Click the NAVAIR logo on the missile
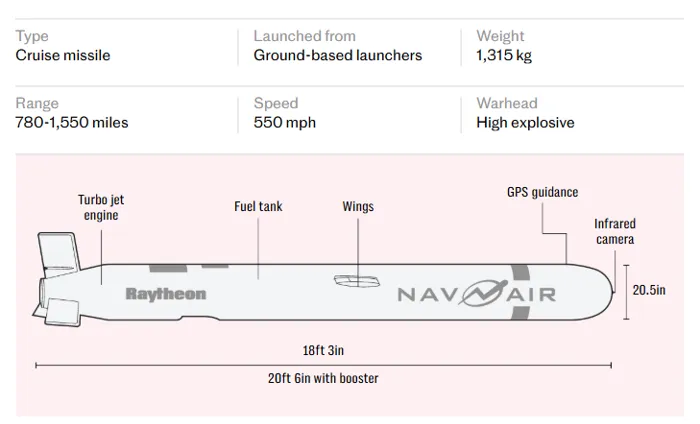Image resolution: width=700 pixels, height=424 pixels. (x=476, y=294)
